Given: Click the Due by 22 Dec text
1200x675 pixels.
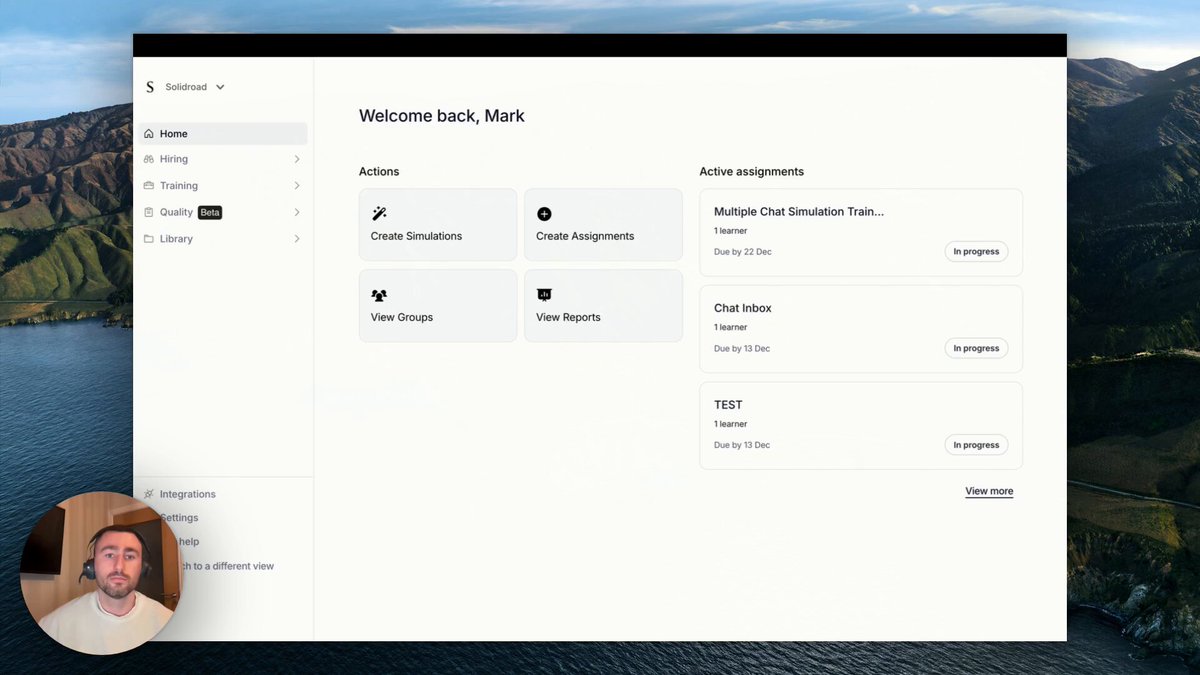Looking at the screenshot, I should (x=743, y=252).
